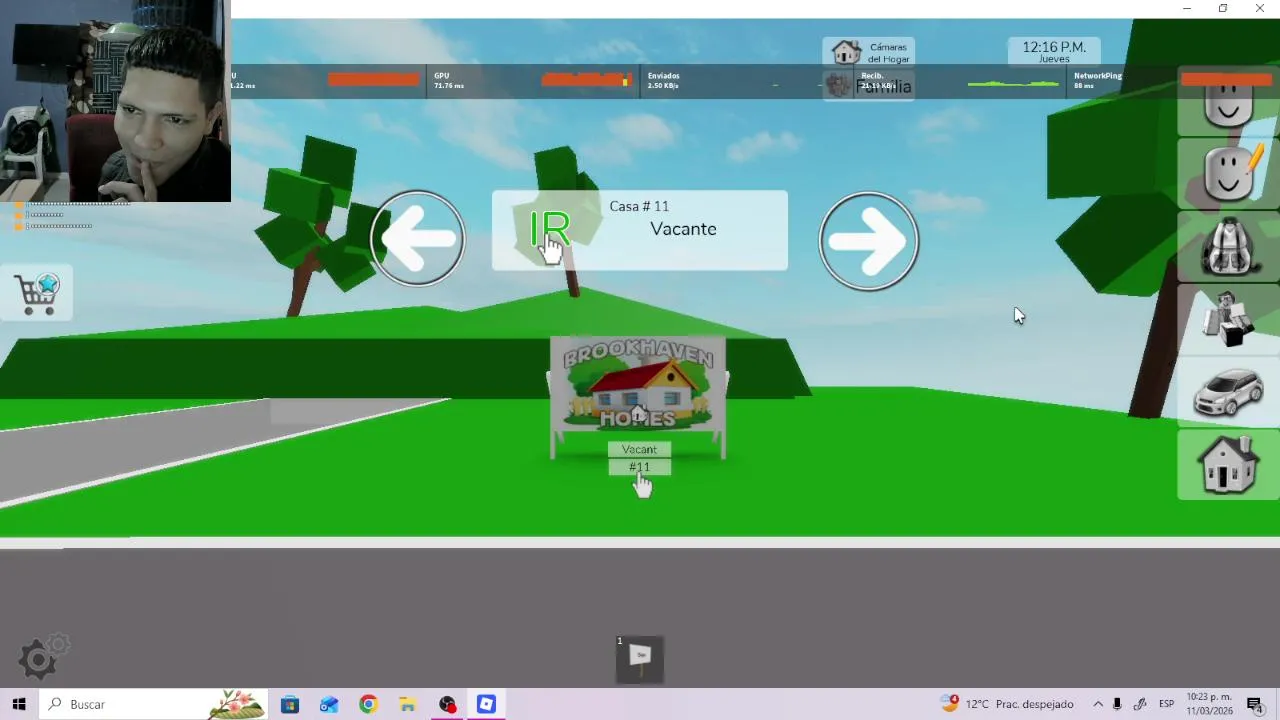Screen dimensions: 1280x720
Task: Open Google Chrome from the taskbar
Action: tap(368, 704)
